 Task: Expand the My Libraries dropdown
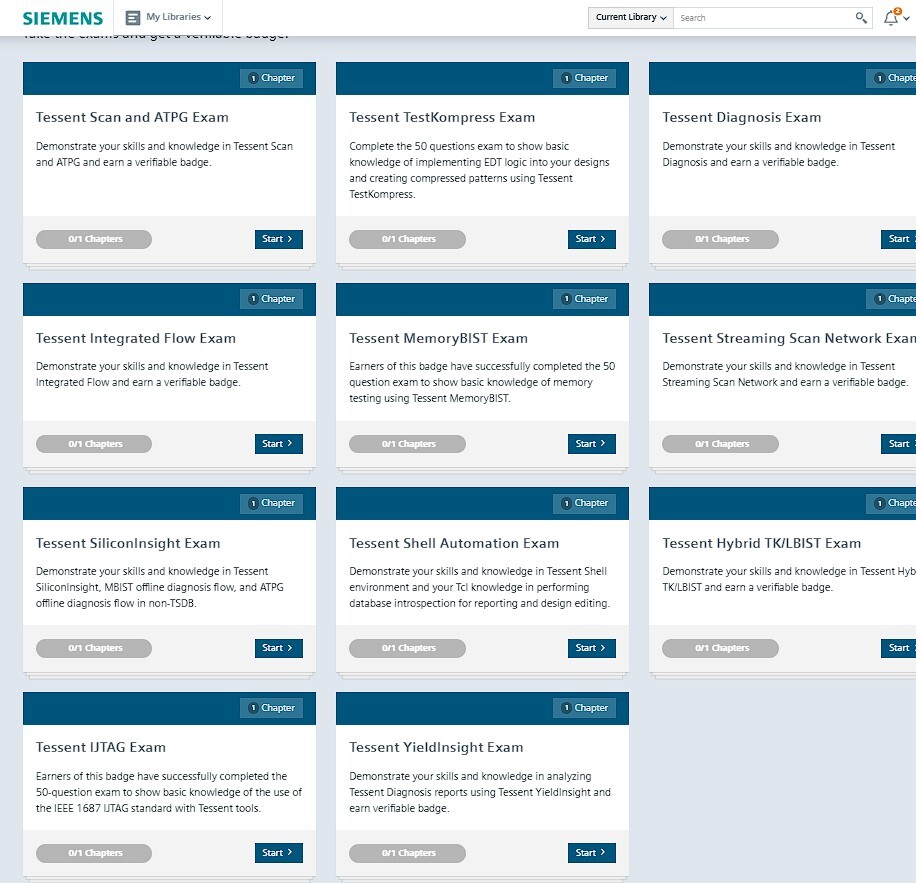(178, 17)
